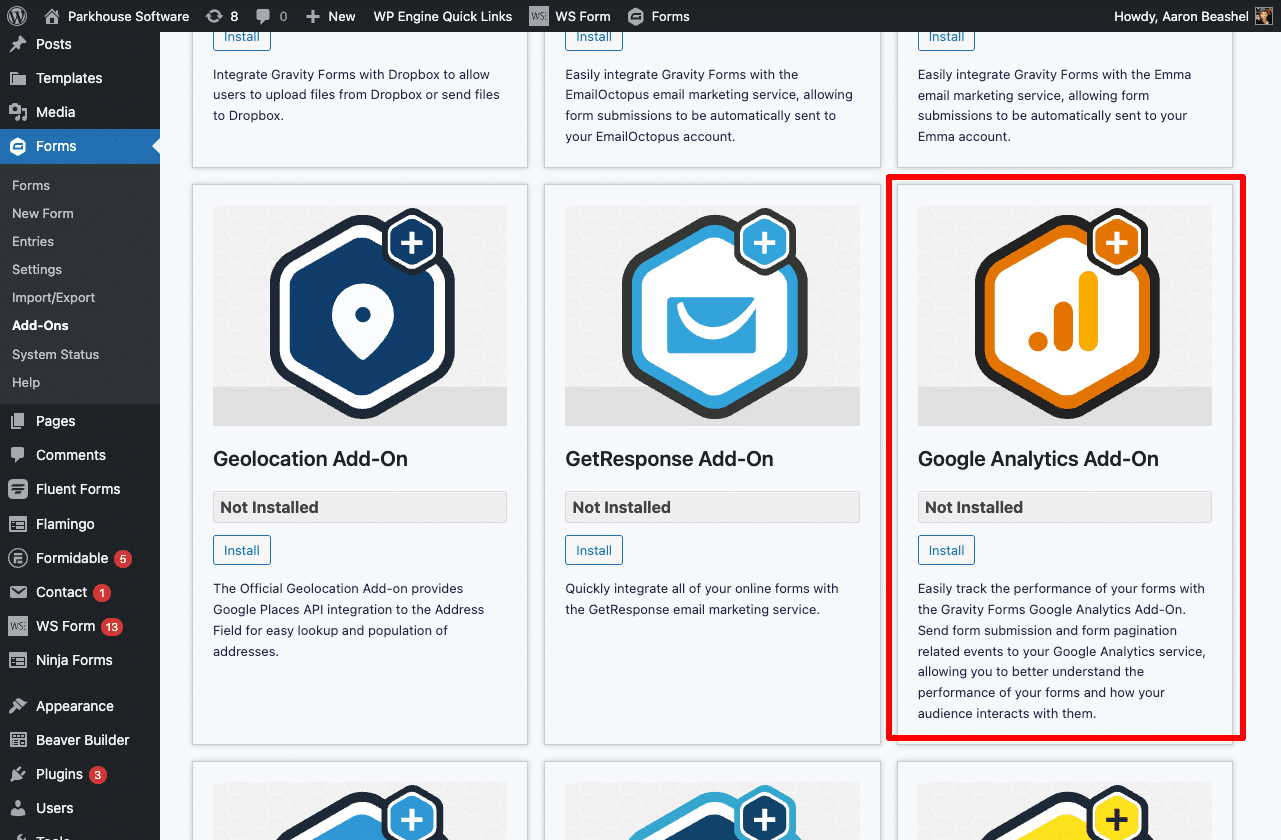
Task: Click Not Installed status under GetResponse Add-On
Action: point(712,507)
